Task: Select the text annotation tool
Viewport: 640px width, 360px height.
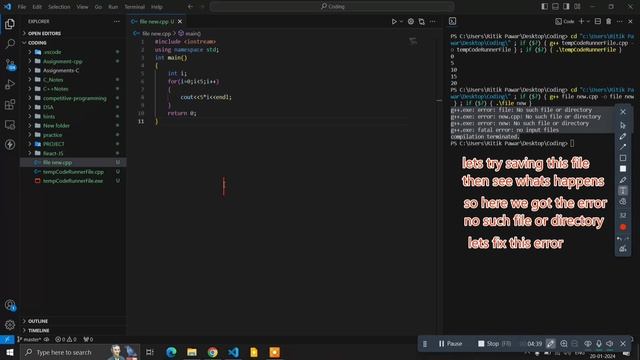Action: coord(622,191)
